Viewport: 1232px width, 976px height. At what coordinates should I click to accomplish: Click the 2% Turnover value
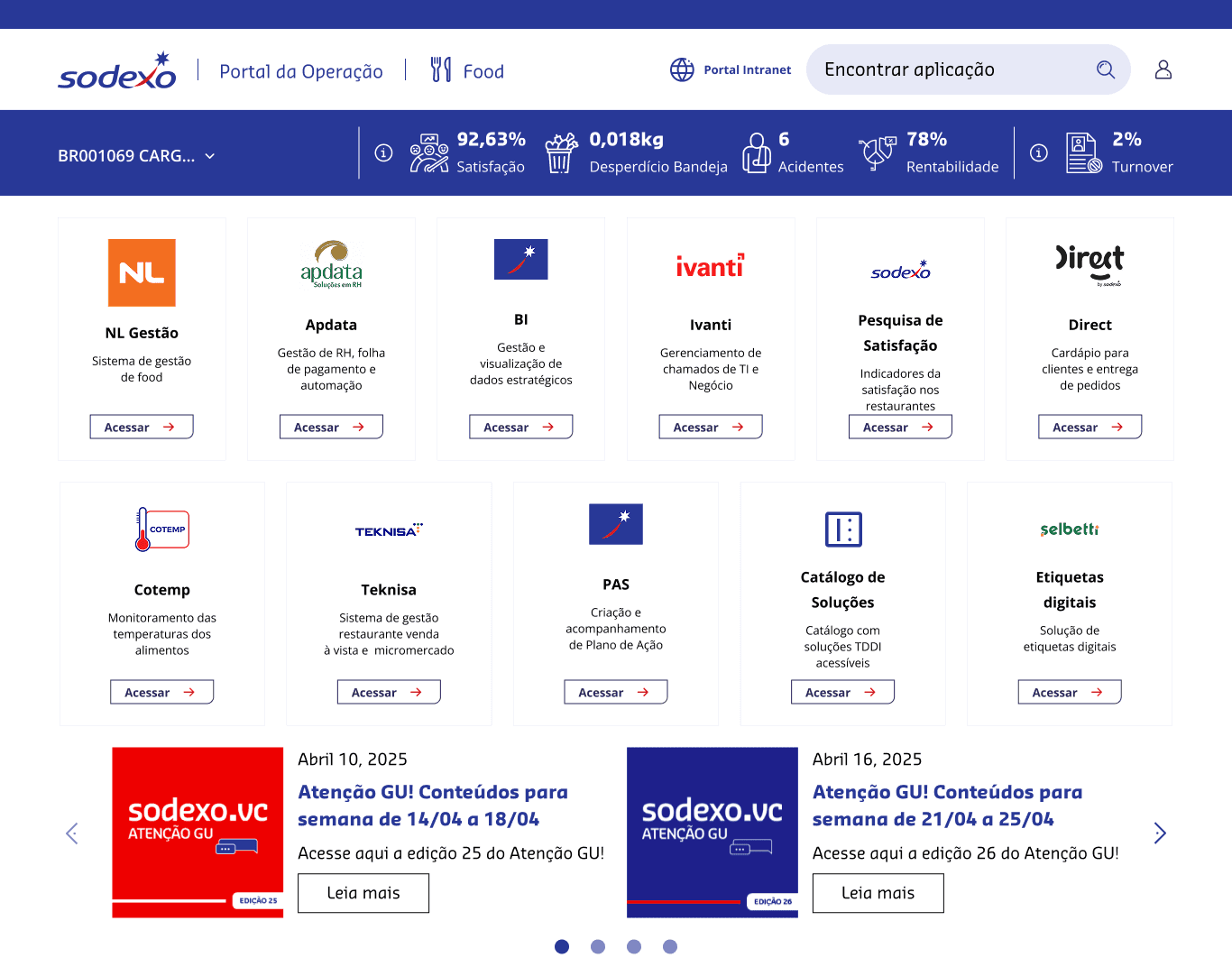(1126, 139)
